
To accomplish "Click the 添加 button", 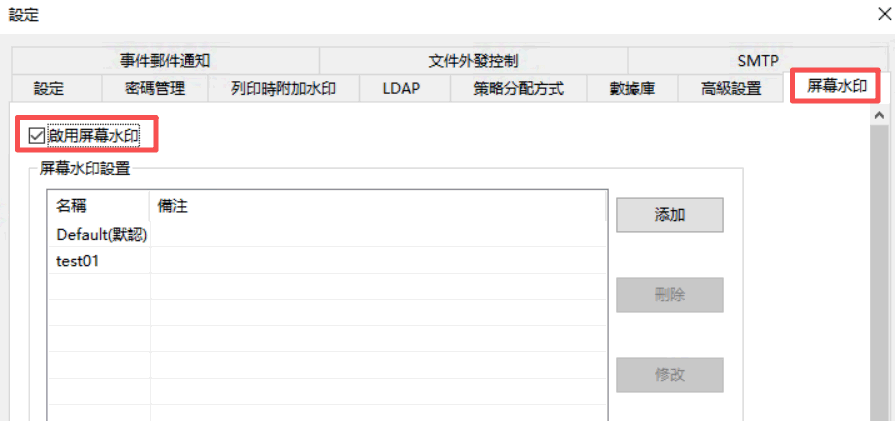I will click(670, 215).
